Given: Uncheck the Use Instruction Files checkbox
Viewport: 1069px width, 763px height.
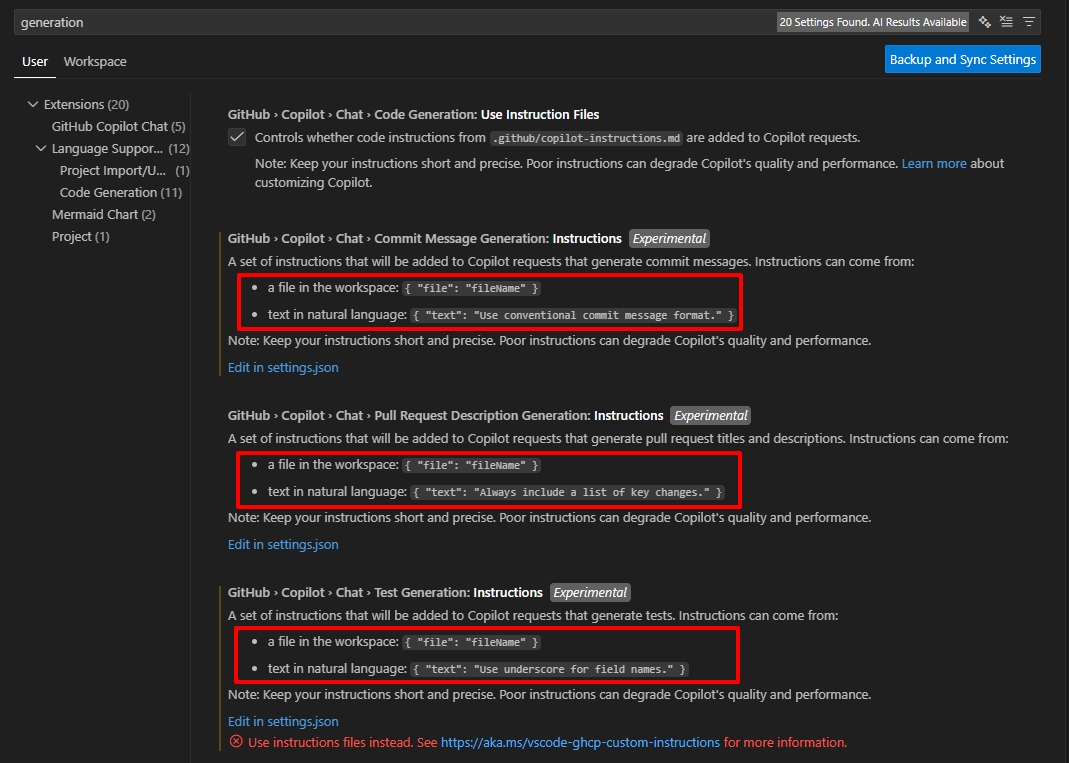Looking at the screenshot, I should [237, 137].
